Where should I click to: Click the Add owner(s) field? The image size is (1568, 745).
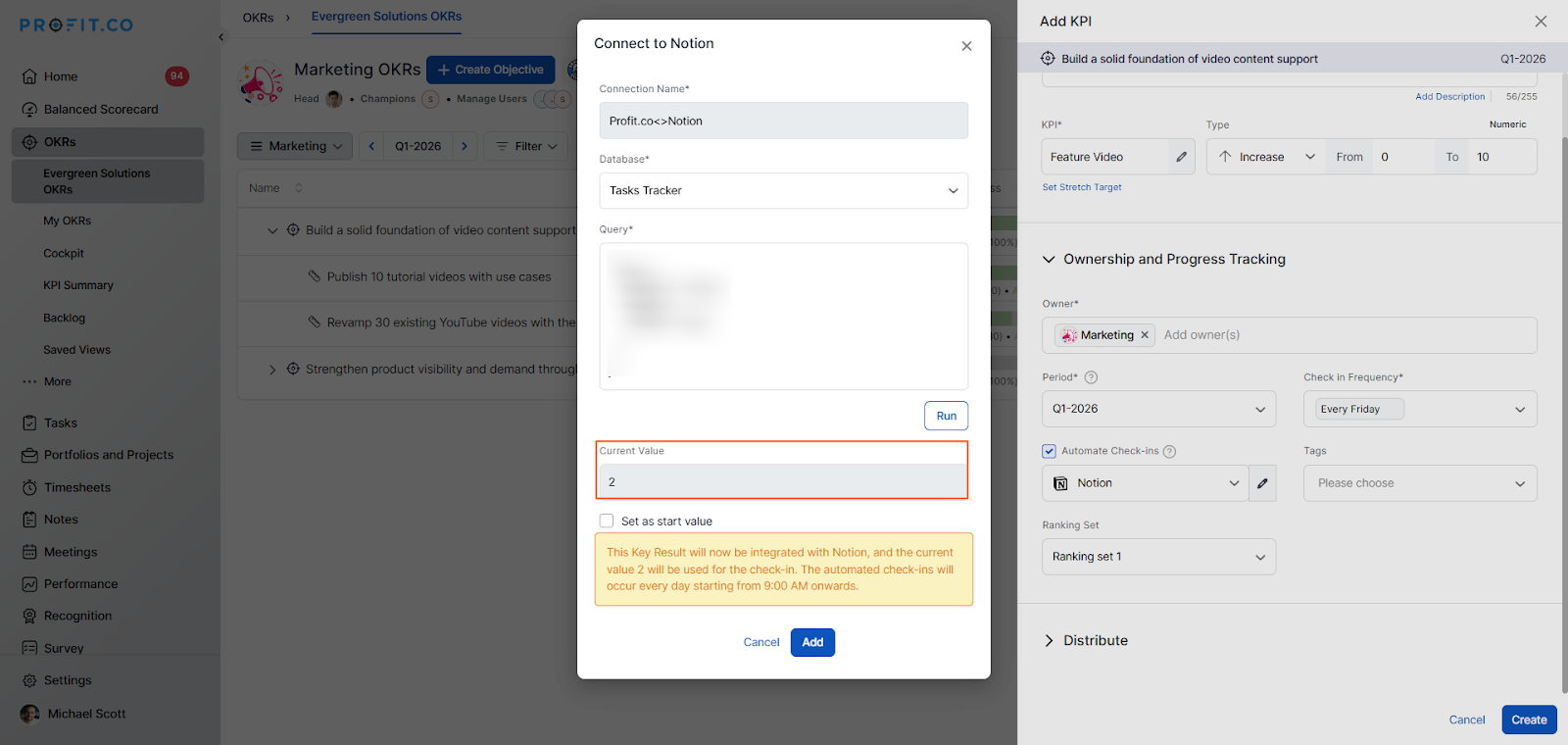[x=1201, y=335]
